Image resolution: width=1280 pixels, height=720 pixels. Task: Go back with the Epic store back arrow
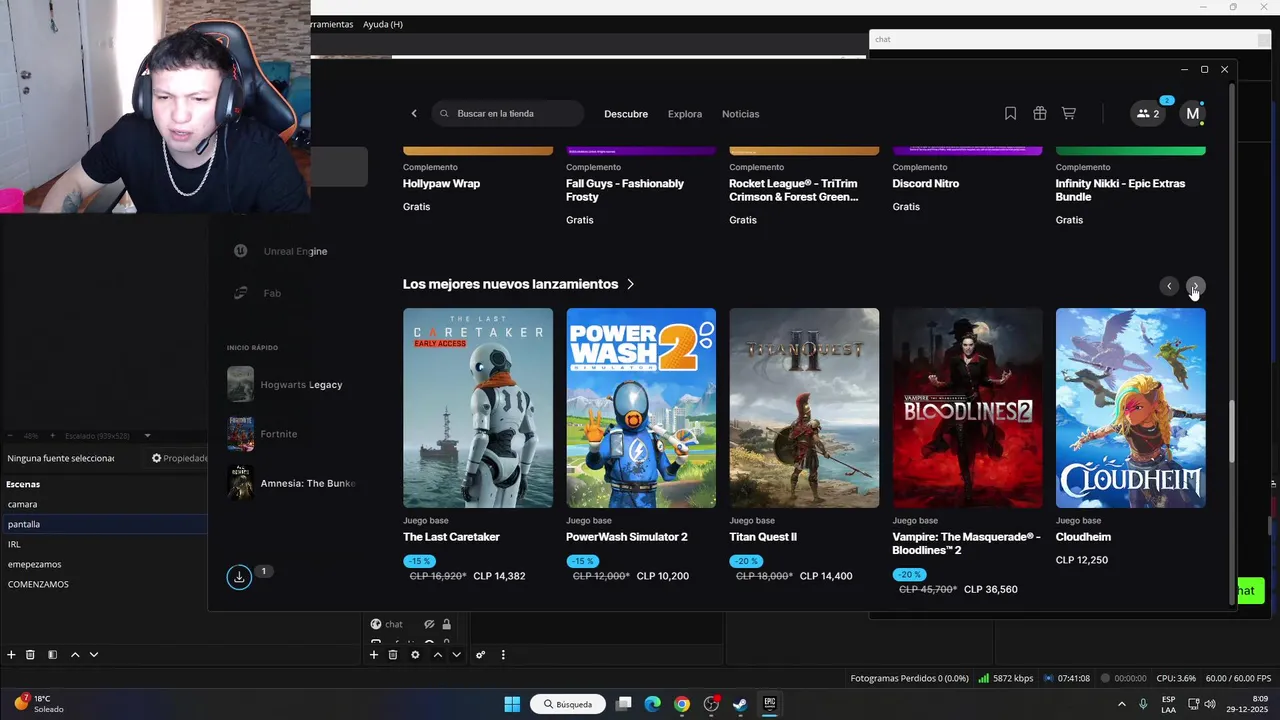pos(414,114)
